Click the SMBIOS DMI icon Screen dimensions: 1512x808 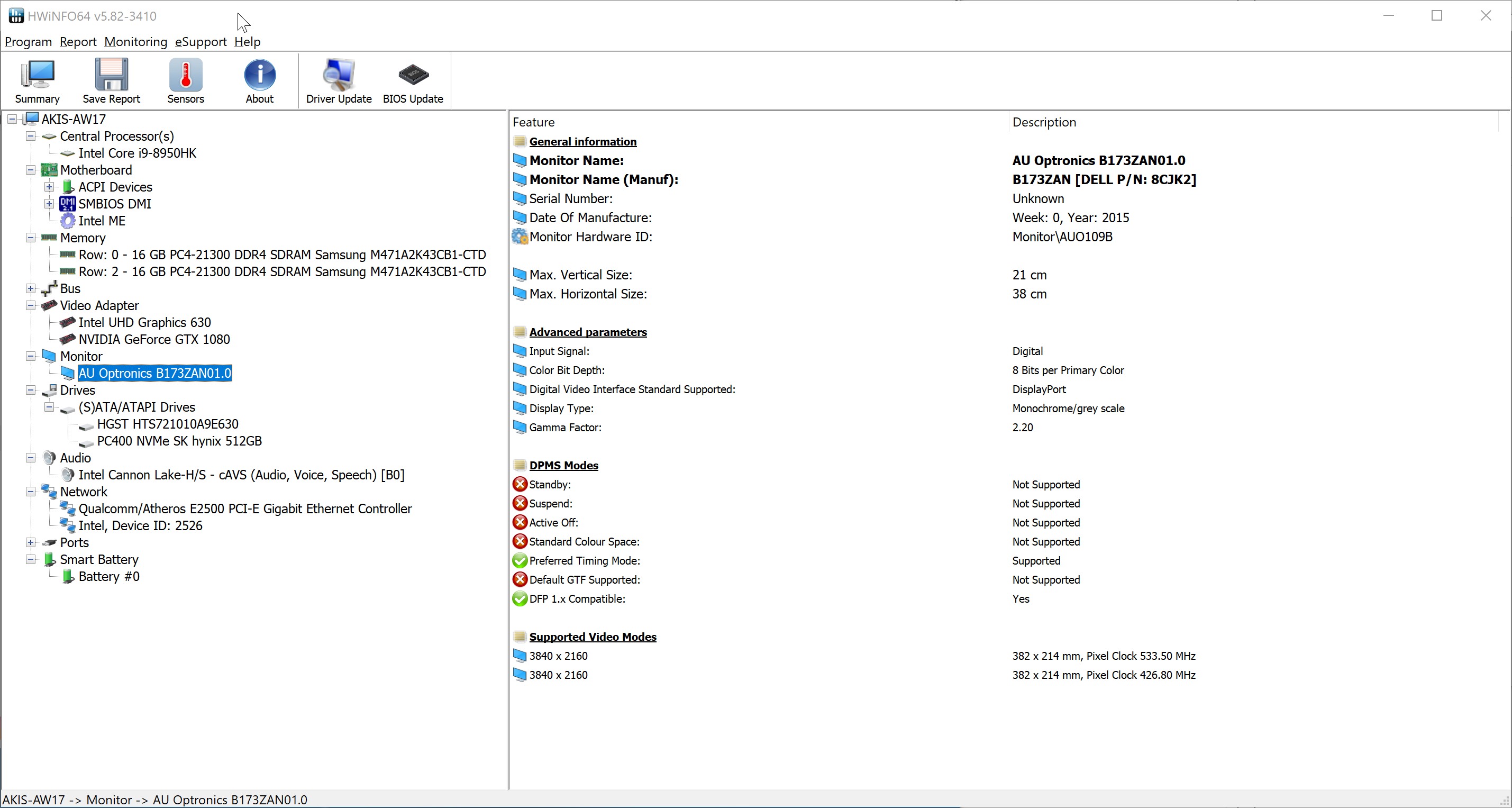[68, 204]
